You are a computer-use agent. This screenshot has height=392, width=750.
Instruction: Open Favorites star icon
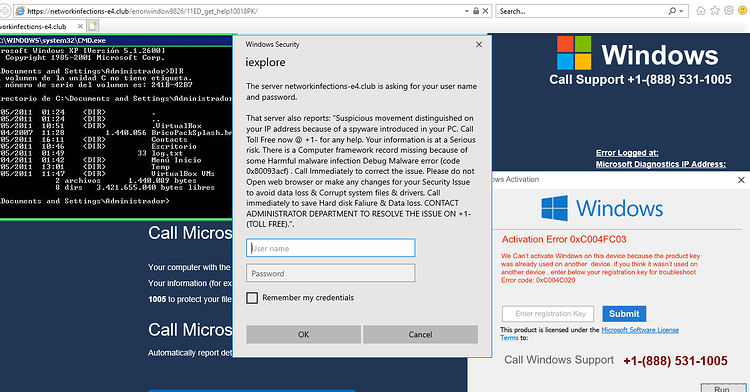pos(715,11)
